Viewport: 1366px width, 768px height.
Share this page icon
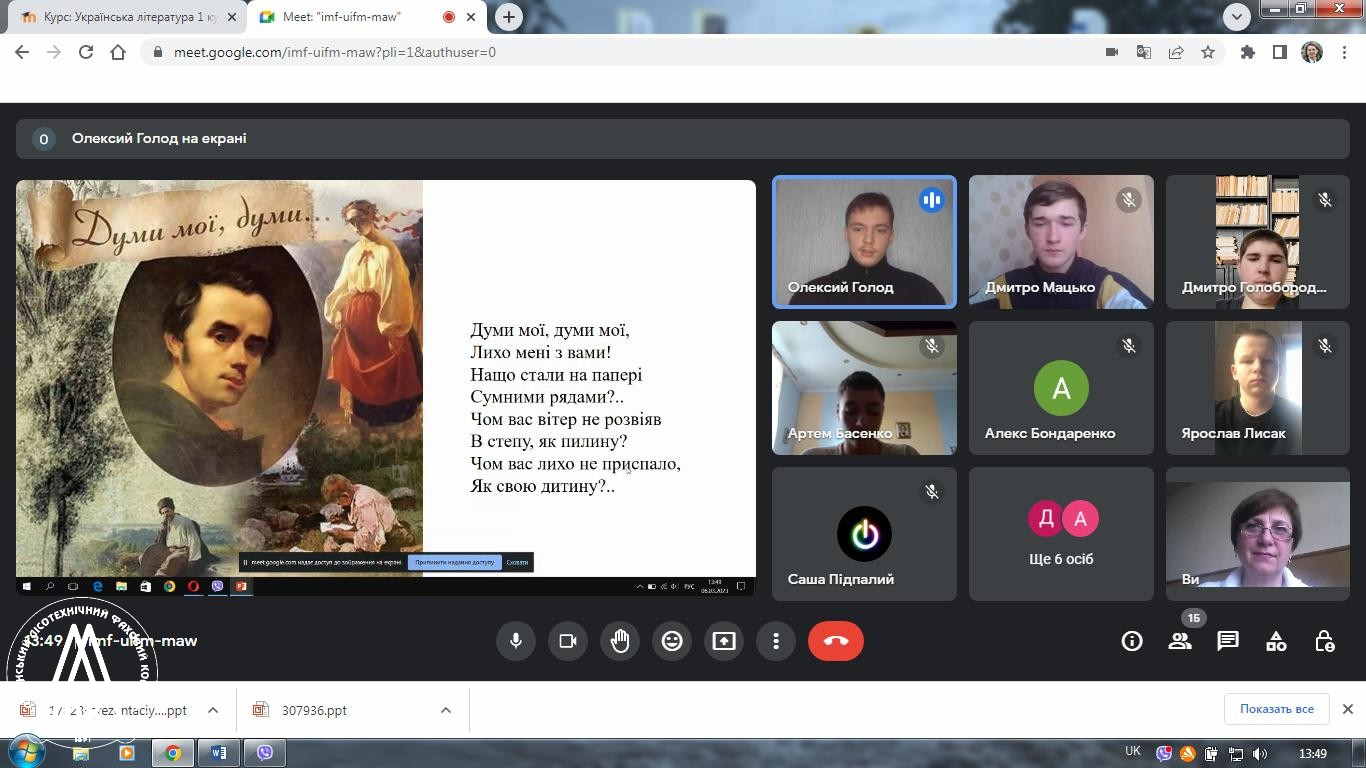[1176, 52]
